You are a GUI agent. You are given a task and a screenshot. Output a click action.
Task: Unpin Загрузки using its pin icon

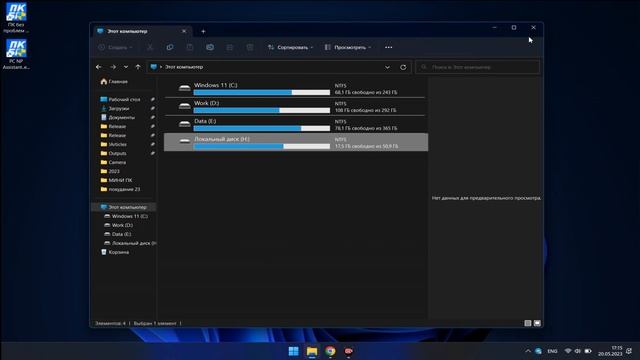pyautogui.click(x=153, y=109)
